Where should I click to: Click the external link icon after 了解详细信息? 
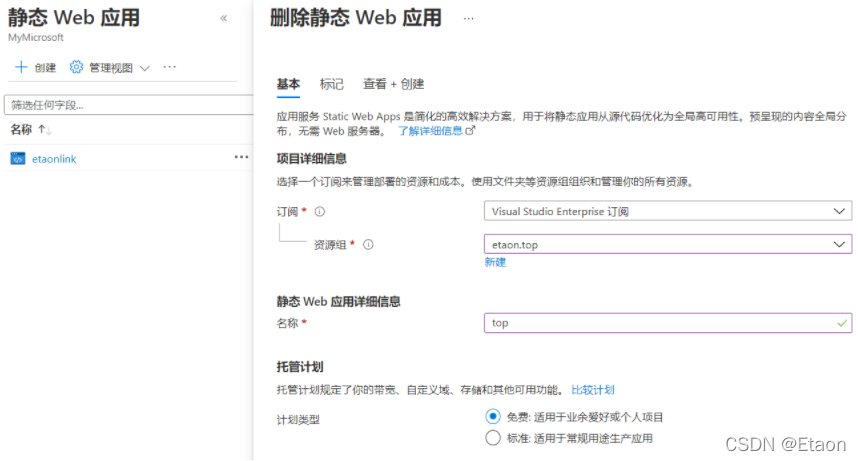(x=470, y=131)
